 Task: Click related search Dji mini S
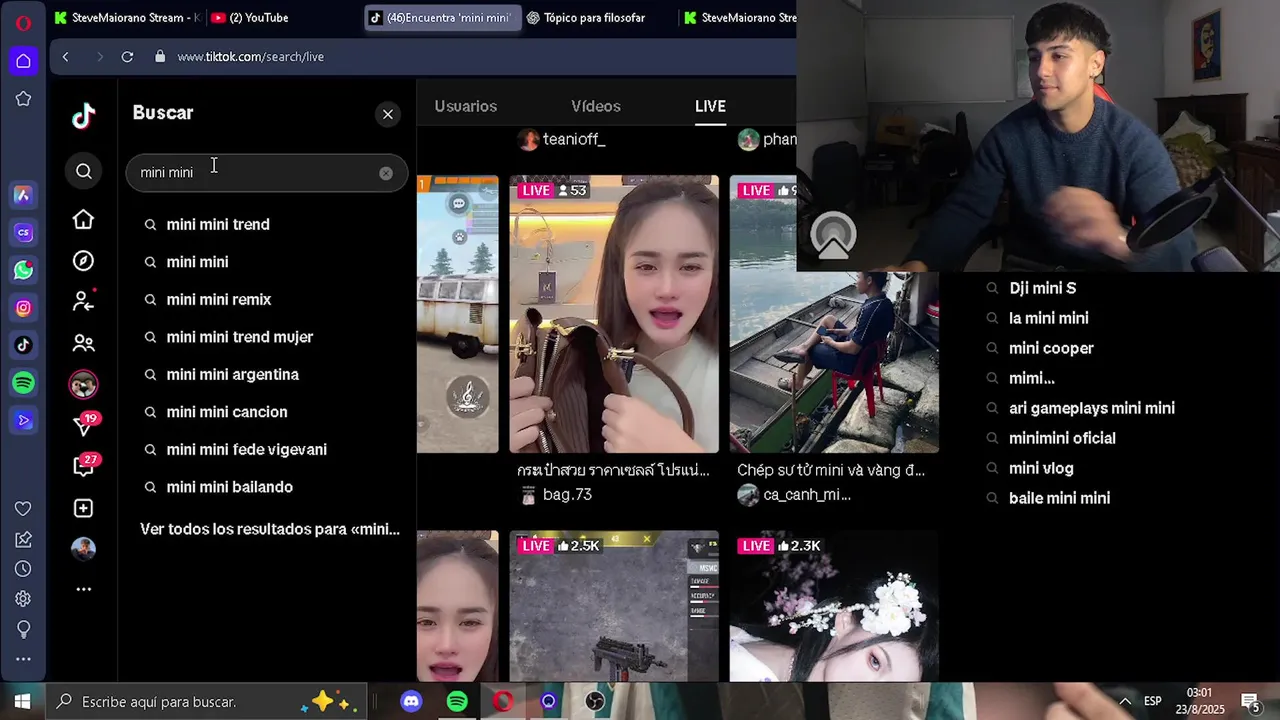click(1043, 288)
